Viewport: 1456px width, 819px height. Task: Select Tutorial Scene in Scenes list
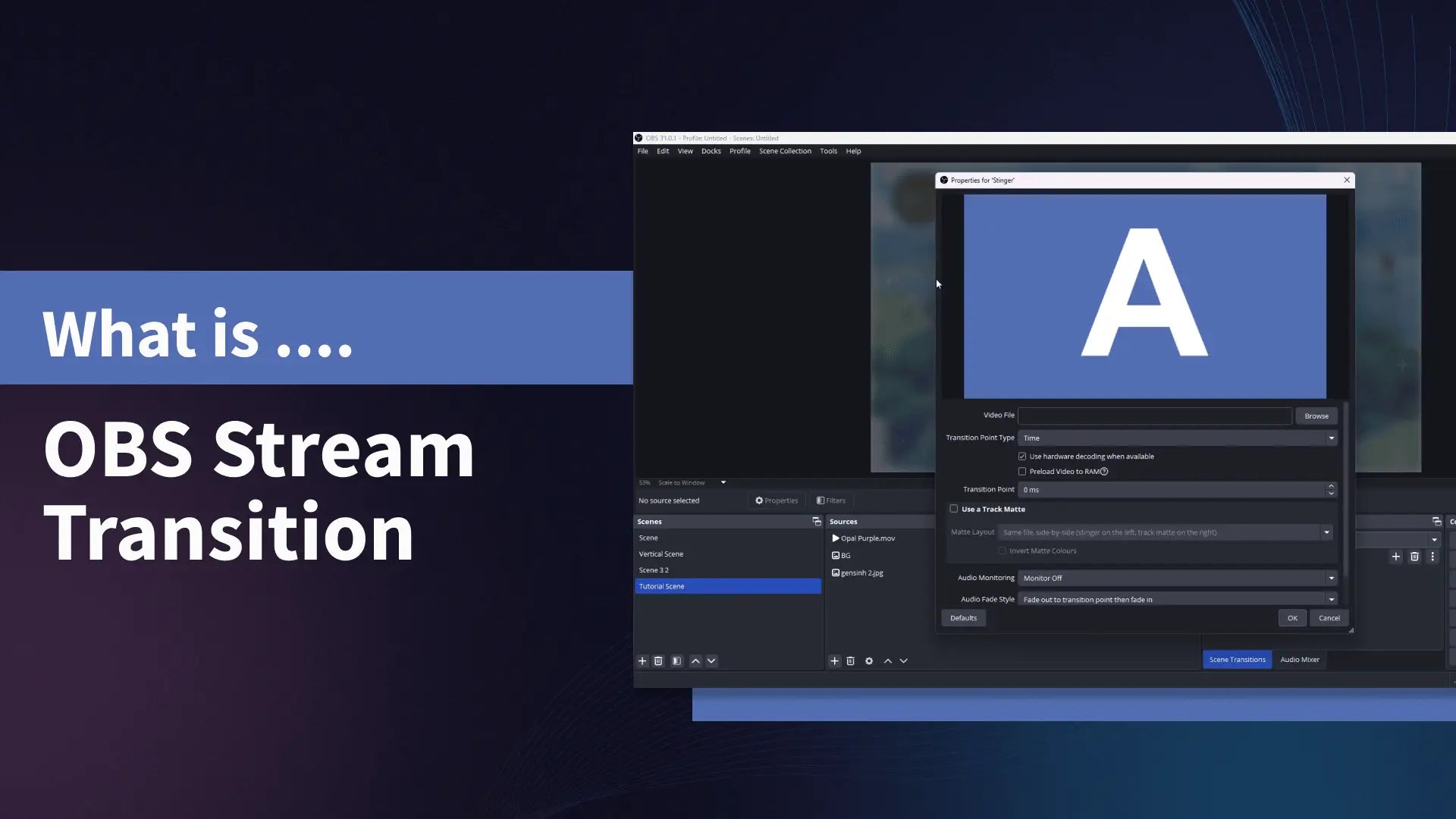(x=729, y=586)
